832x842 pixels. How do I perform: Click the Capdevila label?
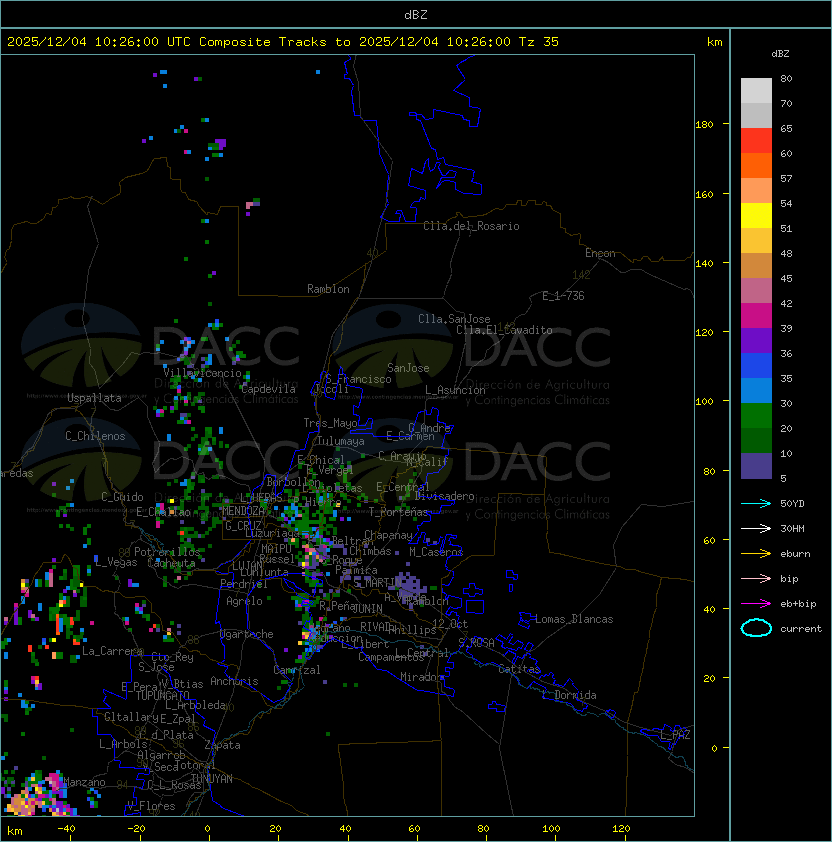coord(268,389)
